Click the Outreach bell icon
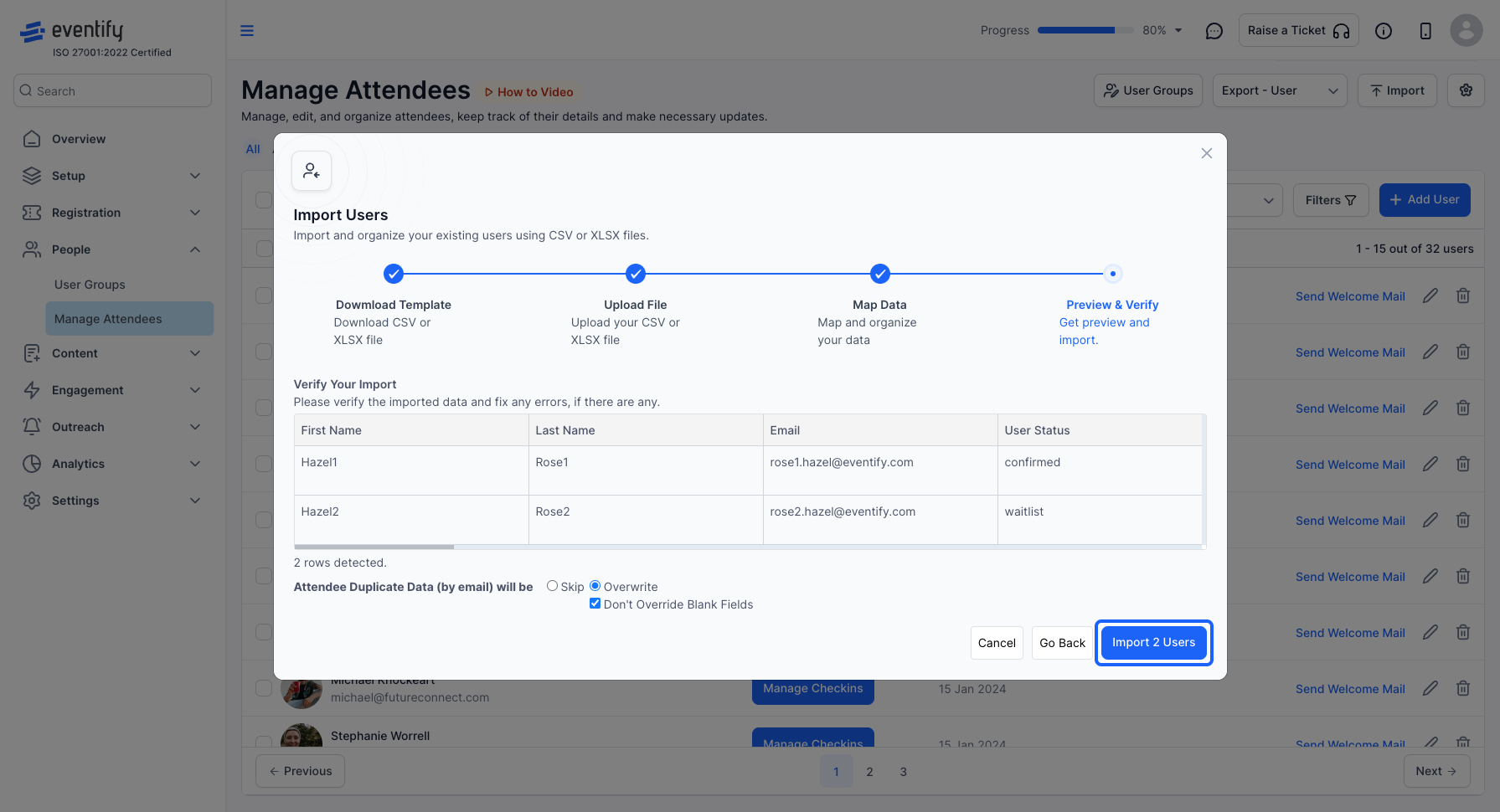Screen dimensions: 1500x812 coord(32,427)
